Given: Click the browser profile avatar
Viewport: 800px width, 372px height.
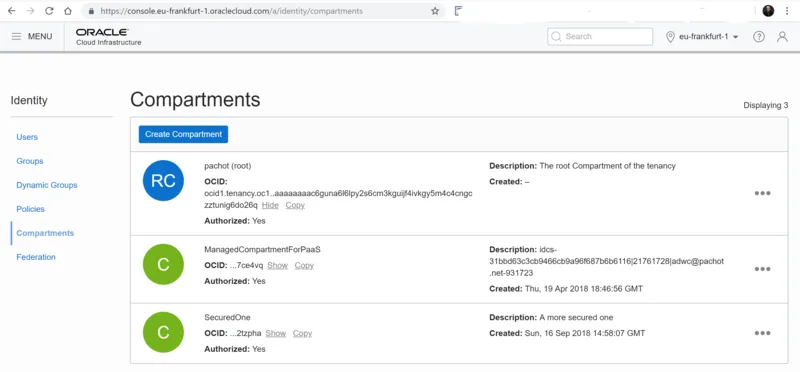Looking at the screenshot, I should (768, 11).
